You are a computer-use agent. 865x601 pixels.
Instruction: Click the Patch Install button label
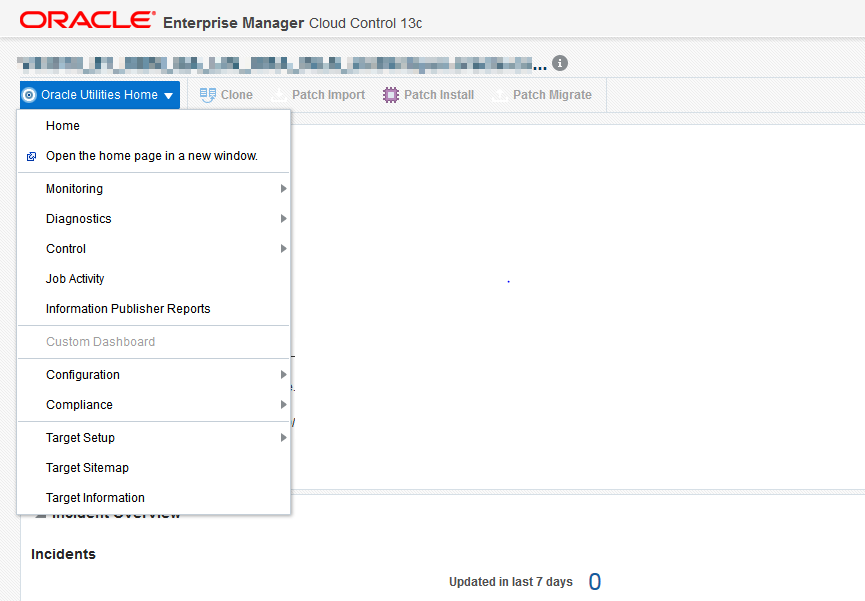[439, 95]
